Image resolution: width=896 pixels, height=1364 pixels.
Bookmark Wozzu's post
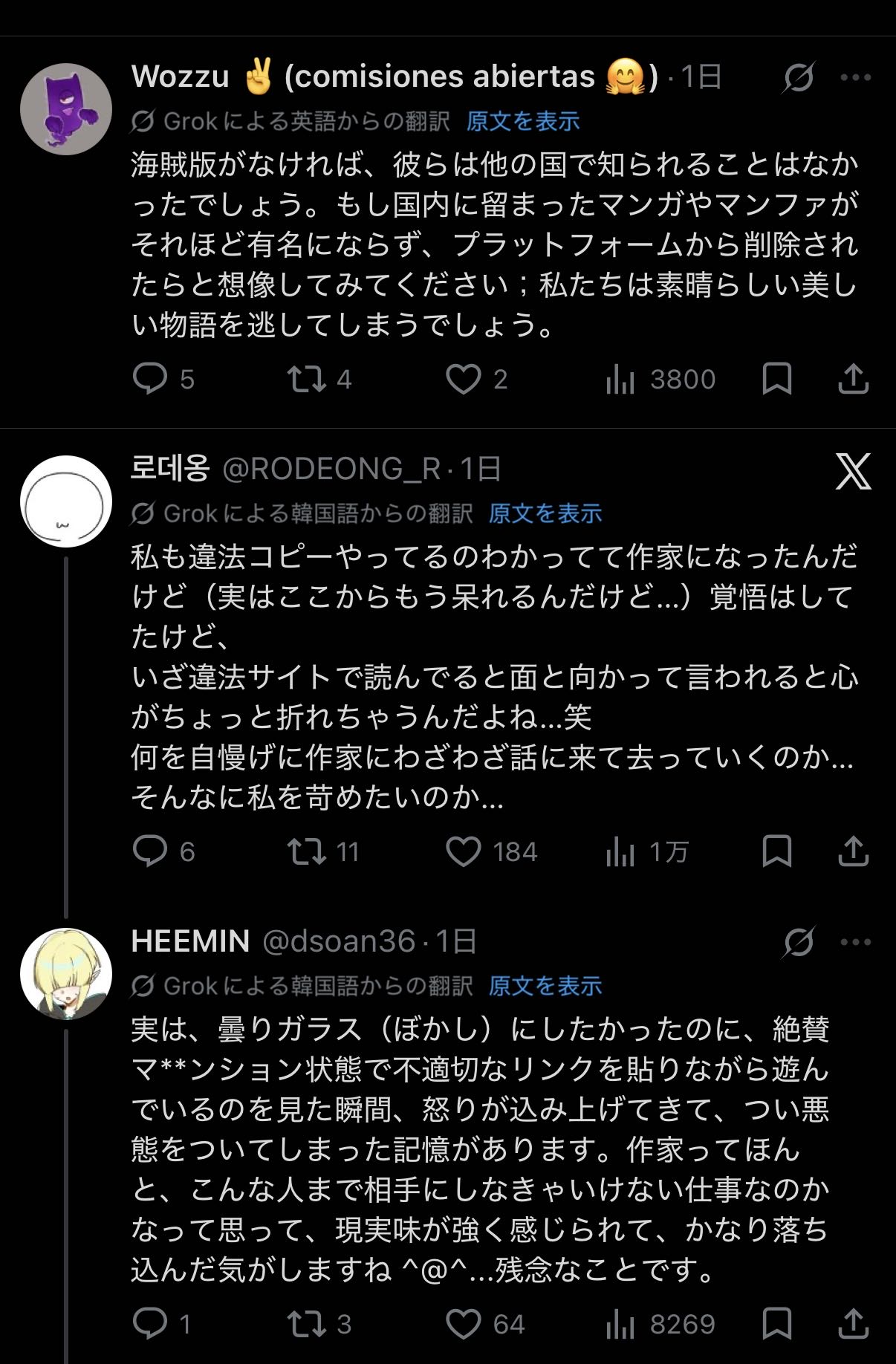[777, 379]
